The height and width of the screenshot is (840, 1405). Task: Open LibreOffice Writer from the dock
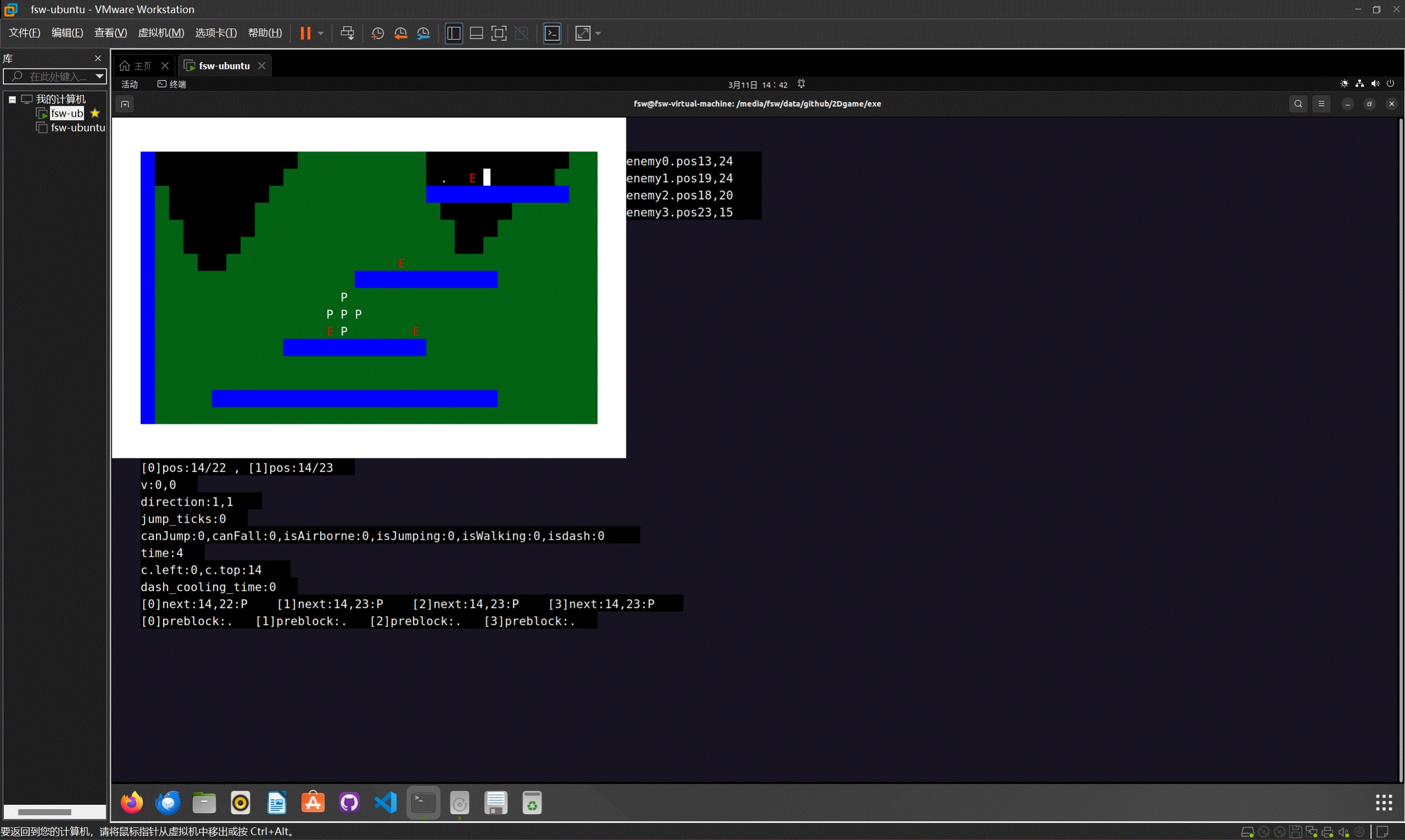(277, 803)
